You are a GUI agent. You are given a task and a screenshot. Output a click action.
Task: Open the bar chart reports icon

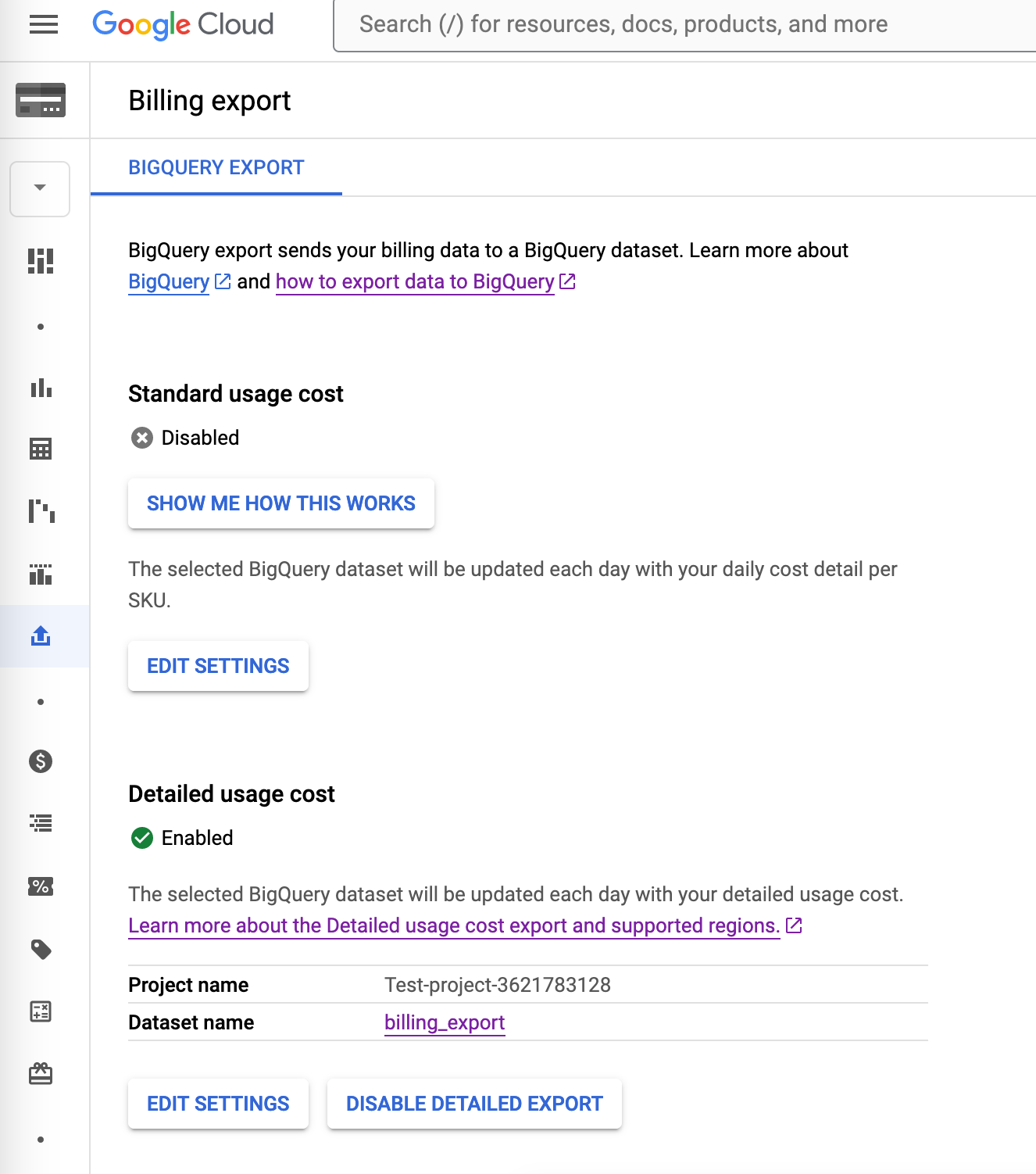pyautogui.click(x=41, y=388)
